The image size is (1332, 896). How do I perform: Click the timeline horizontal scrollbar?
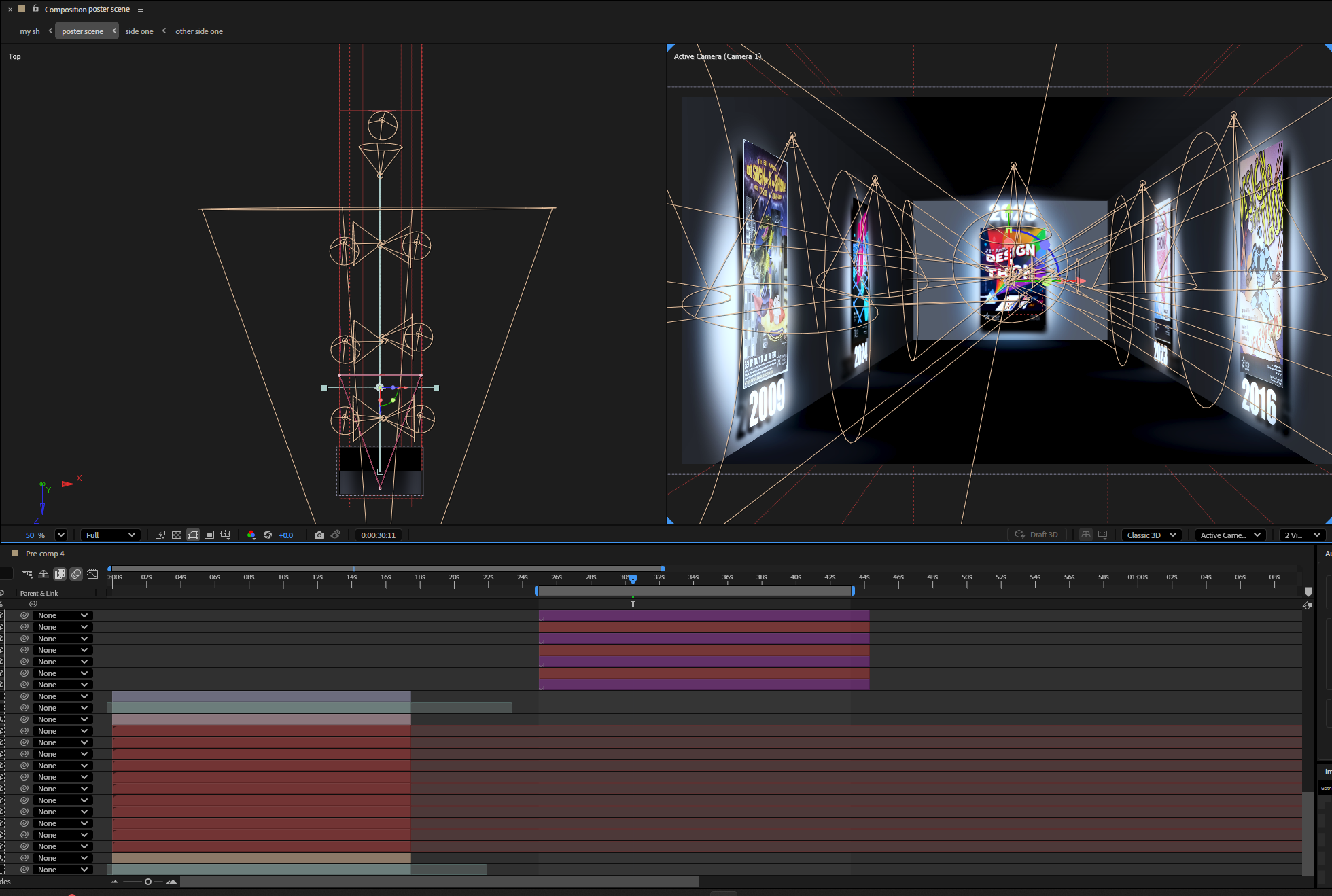(x=439, y=882)
